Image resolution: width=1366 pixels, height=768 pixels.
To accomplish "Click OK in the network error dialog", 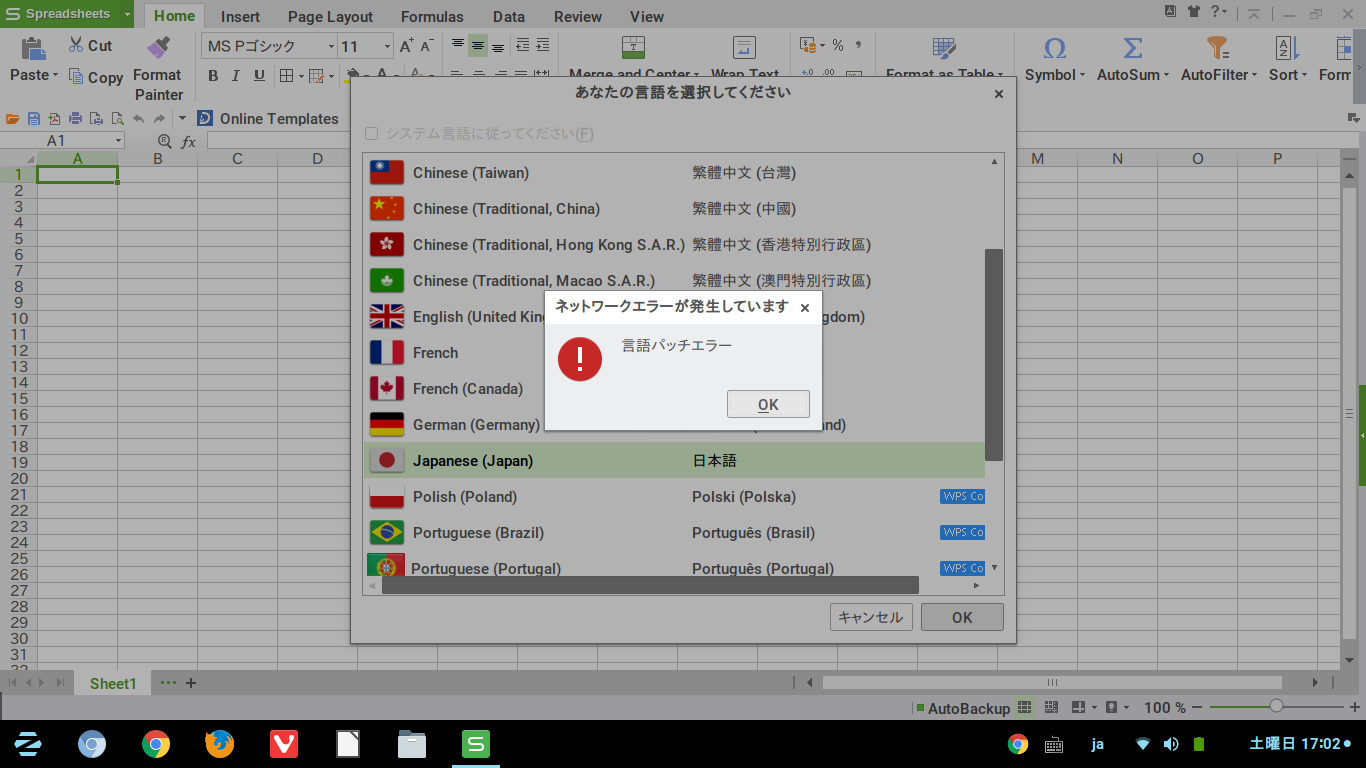I will (768, 404).
